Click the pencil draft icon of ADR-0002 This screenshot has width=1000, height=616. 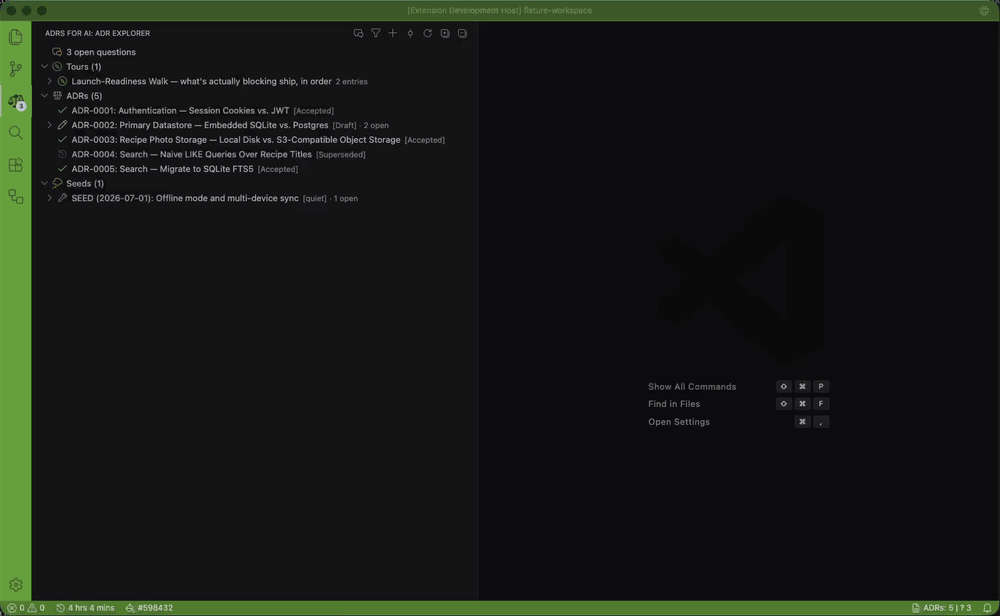coord(62,125)
